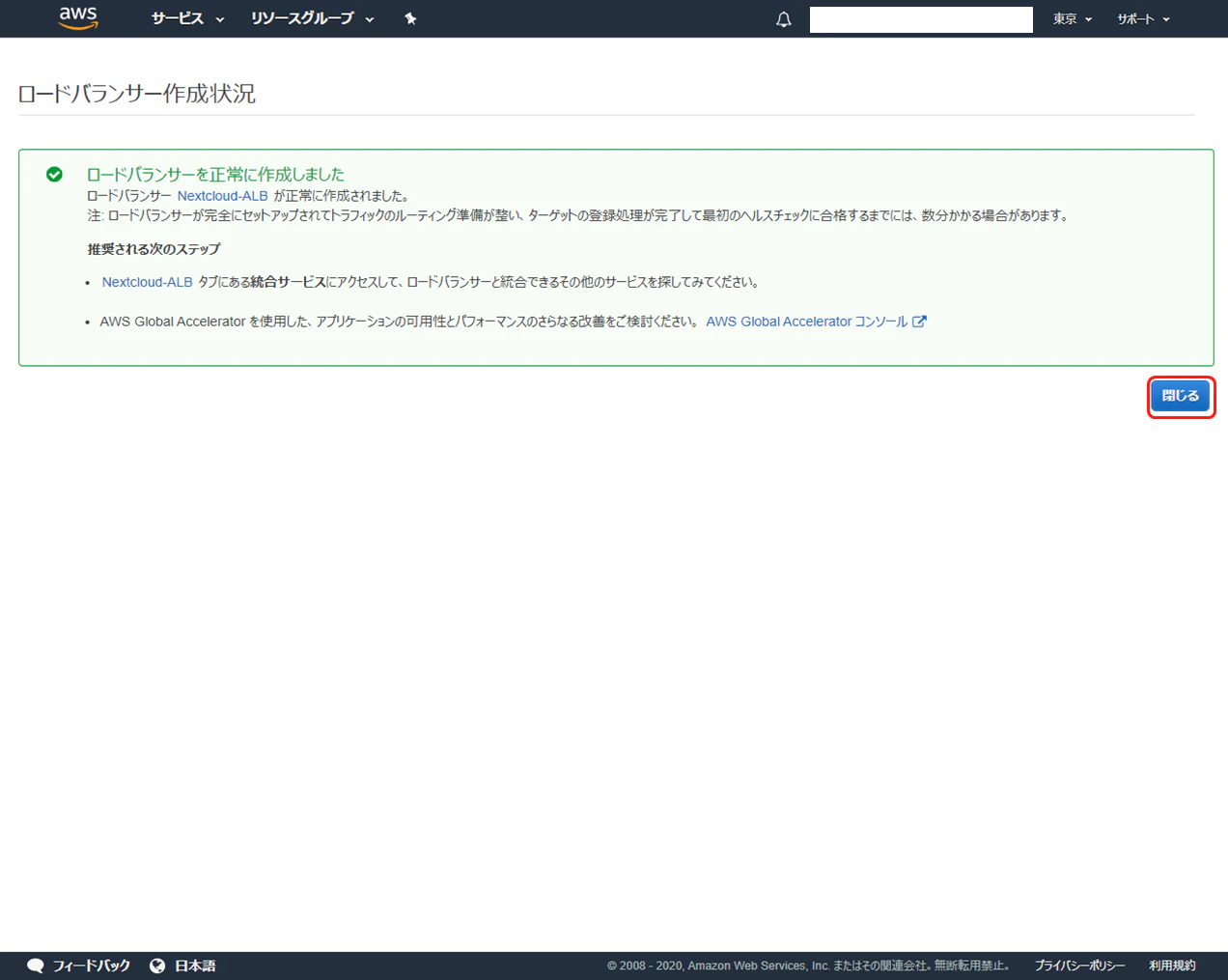Click the 推奨される次のステップ heading
The width and height of the screenshot is (1228, 980).
pos(153,249)
